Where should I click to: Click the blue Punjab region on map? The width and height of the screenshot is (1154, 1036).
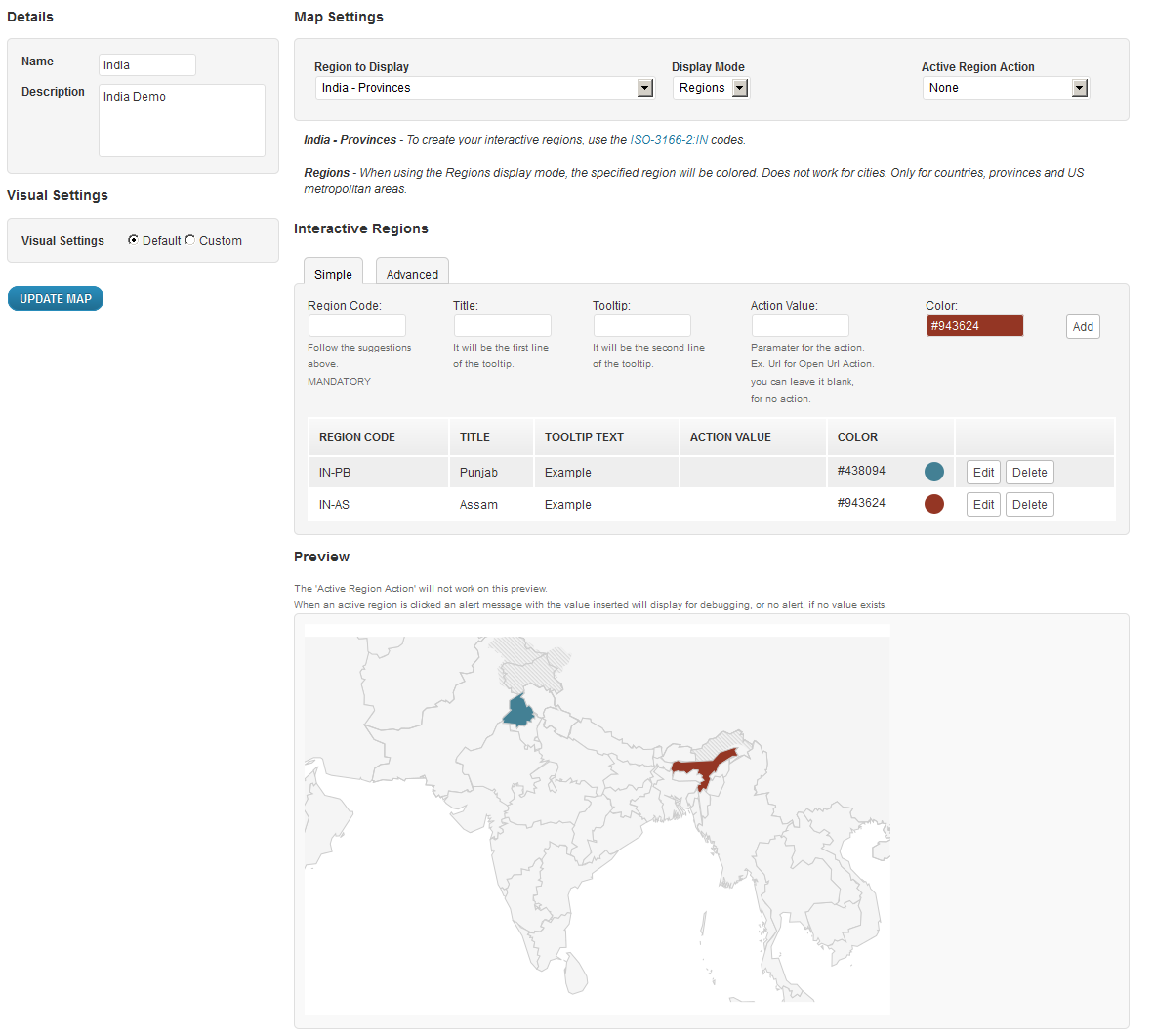click(519, 711)
